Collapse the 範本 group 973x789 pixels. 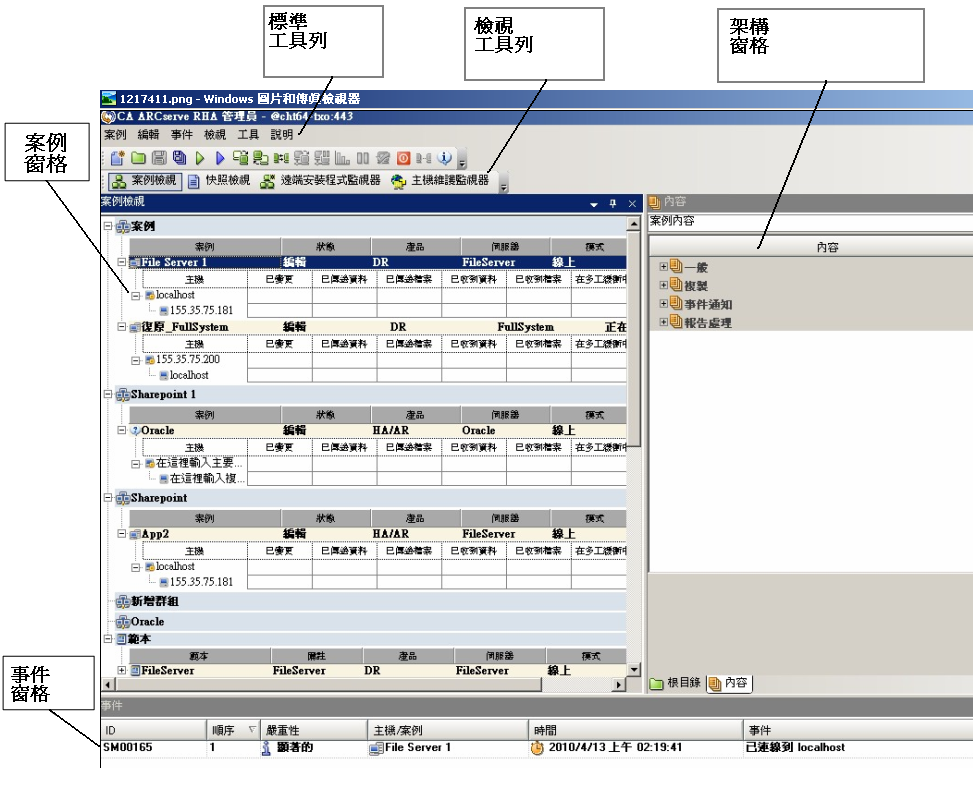(108, 639)
